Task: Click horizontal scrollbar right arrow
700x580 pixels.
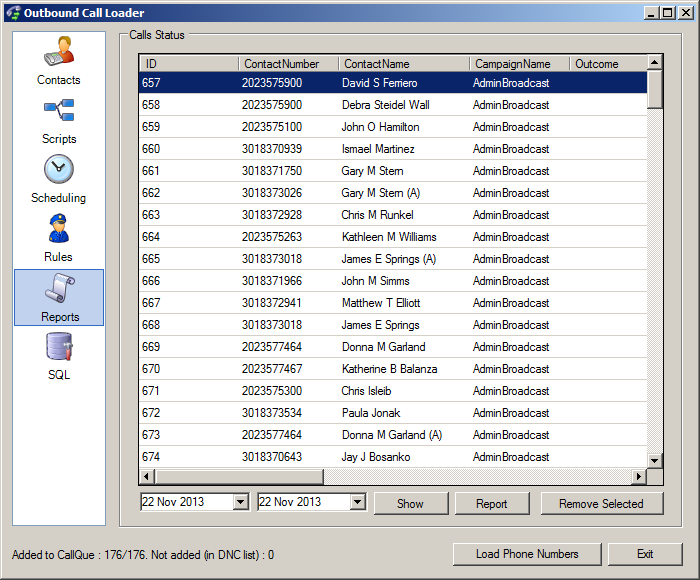Action: [x=639, y=476]
